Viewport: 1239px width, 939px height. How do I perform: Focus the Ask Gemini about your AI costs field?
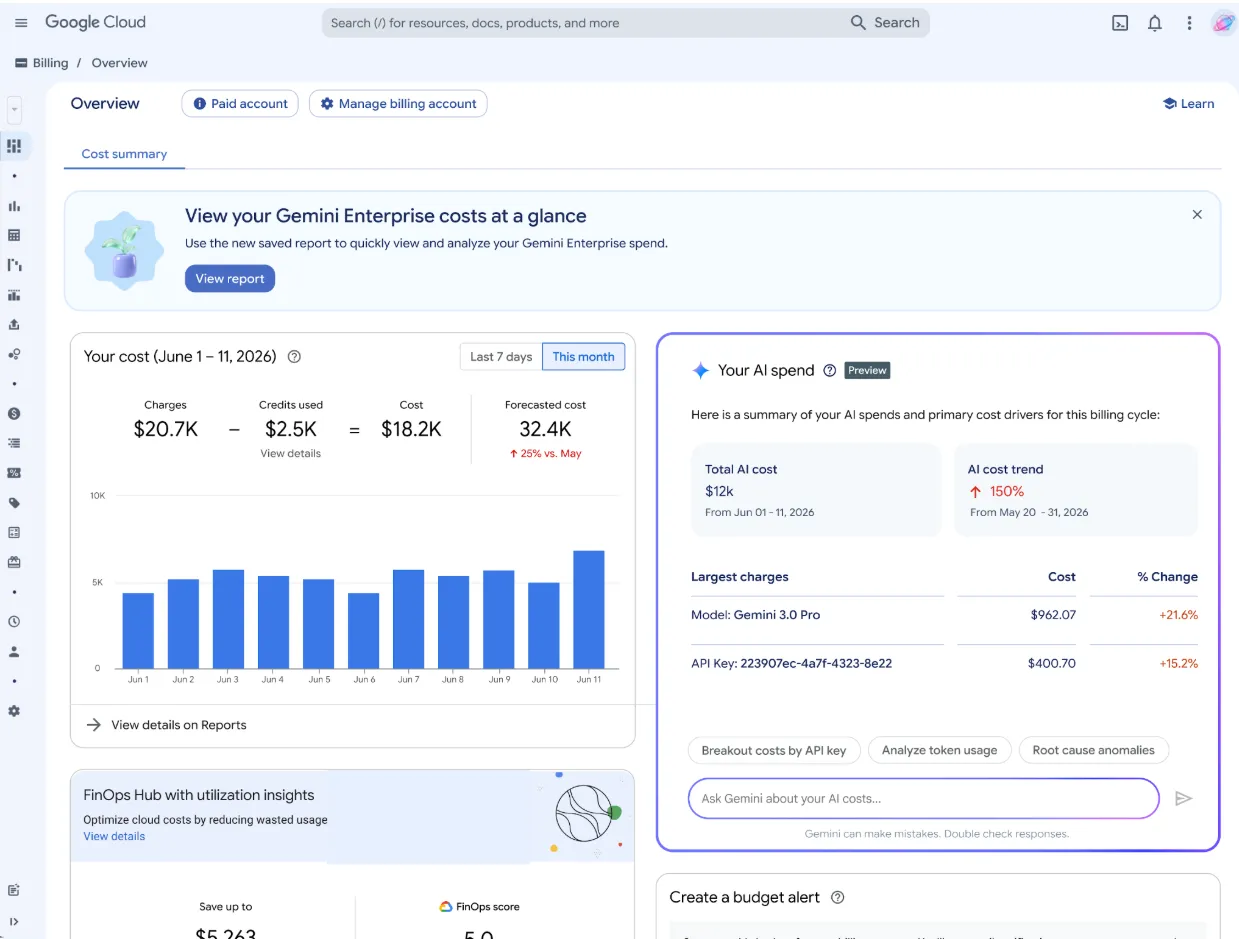pyautogui.click(x=923, y=798)
